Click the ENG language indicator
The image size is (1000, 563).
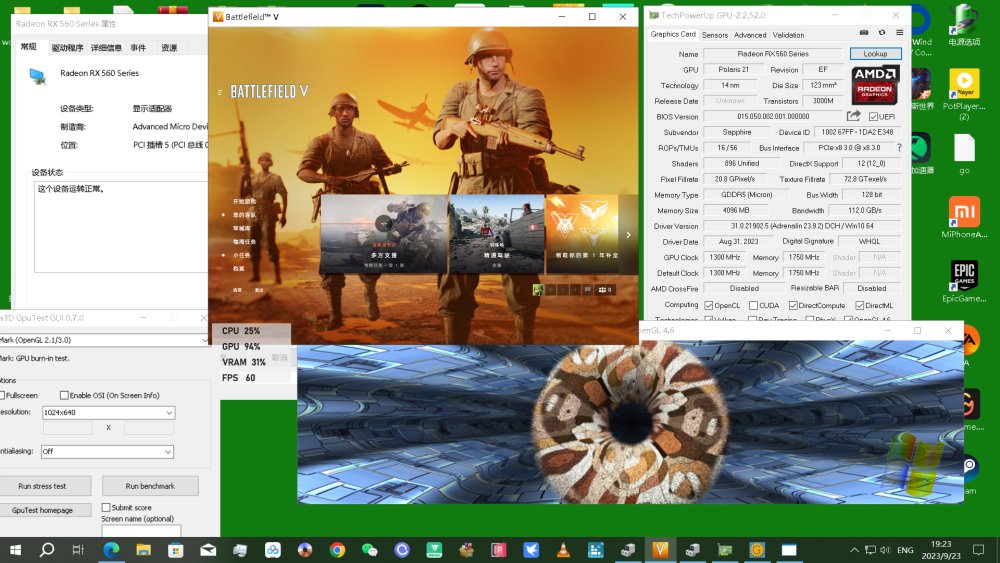pyautogui.click(x=905, y=550)
